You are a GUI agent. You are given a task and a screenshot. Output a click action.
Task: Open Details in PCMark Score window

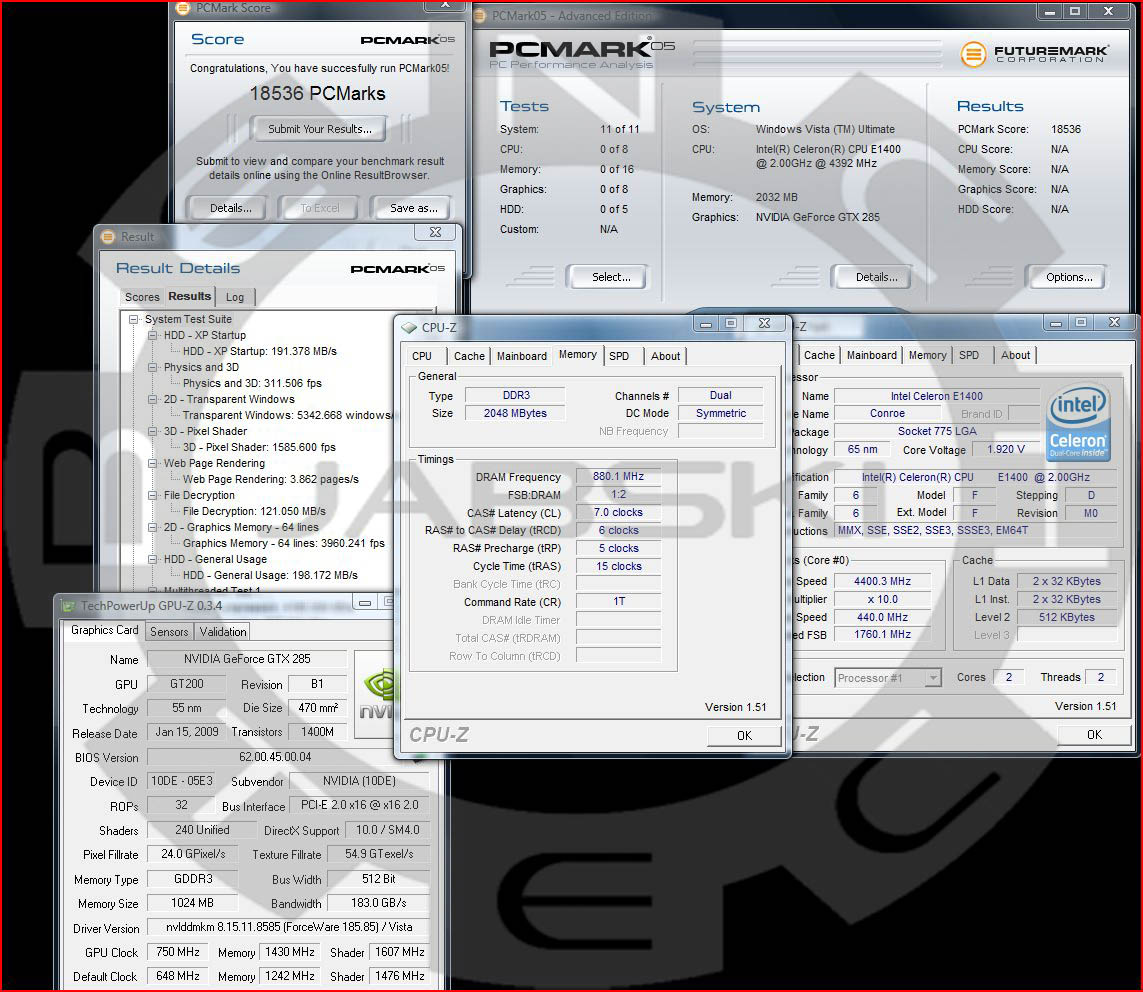(230, 208)
